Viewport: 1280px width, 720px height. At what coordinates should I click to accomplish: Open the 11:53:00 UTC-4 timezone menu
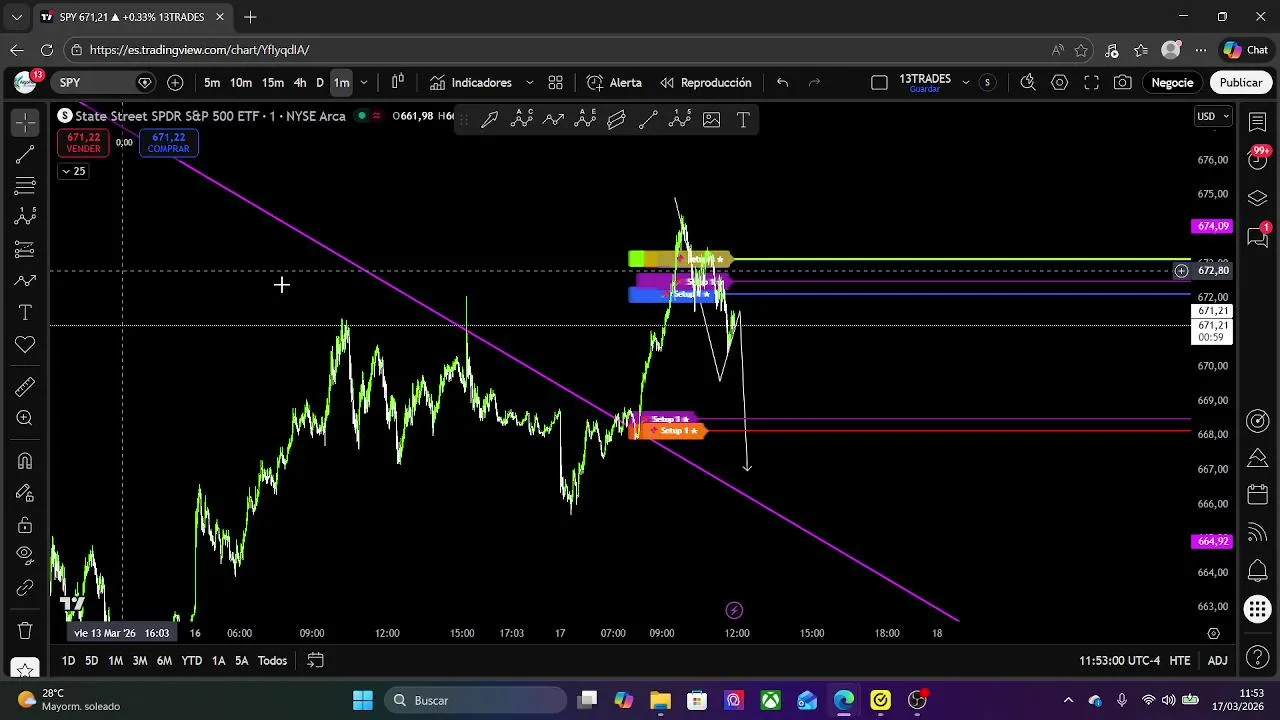pos(1119,661)
